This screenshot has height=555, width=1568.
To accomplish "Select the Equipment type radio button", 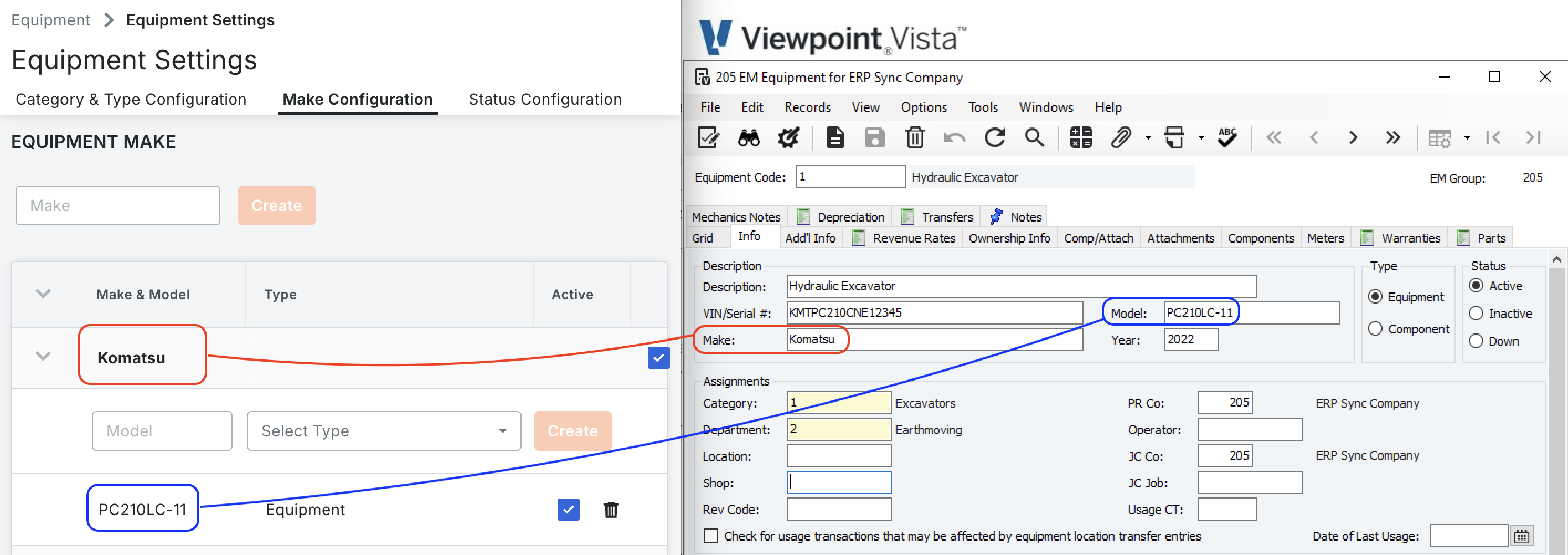I will tap(1375, 297).
